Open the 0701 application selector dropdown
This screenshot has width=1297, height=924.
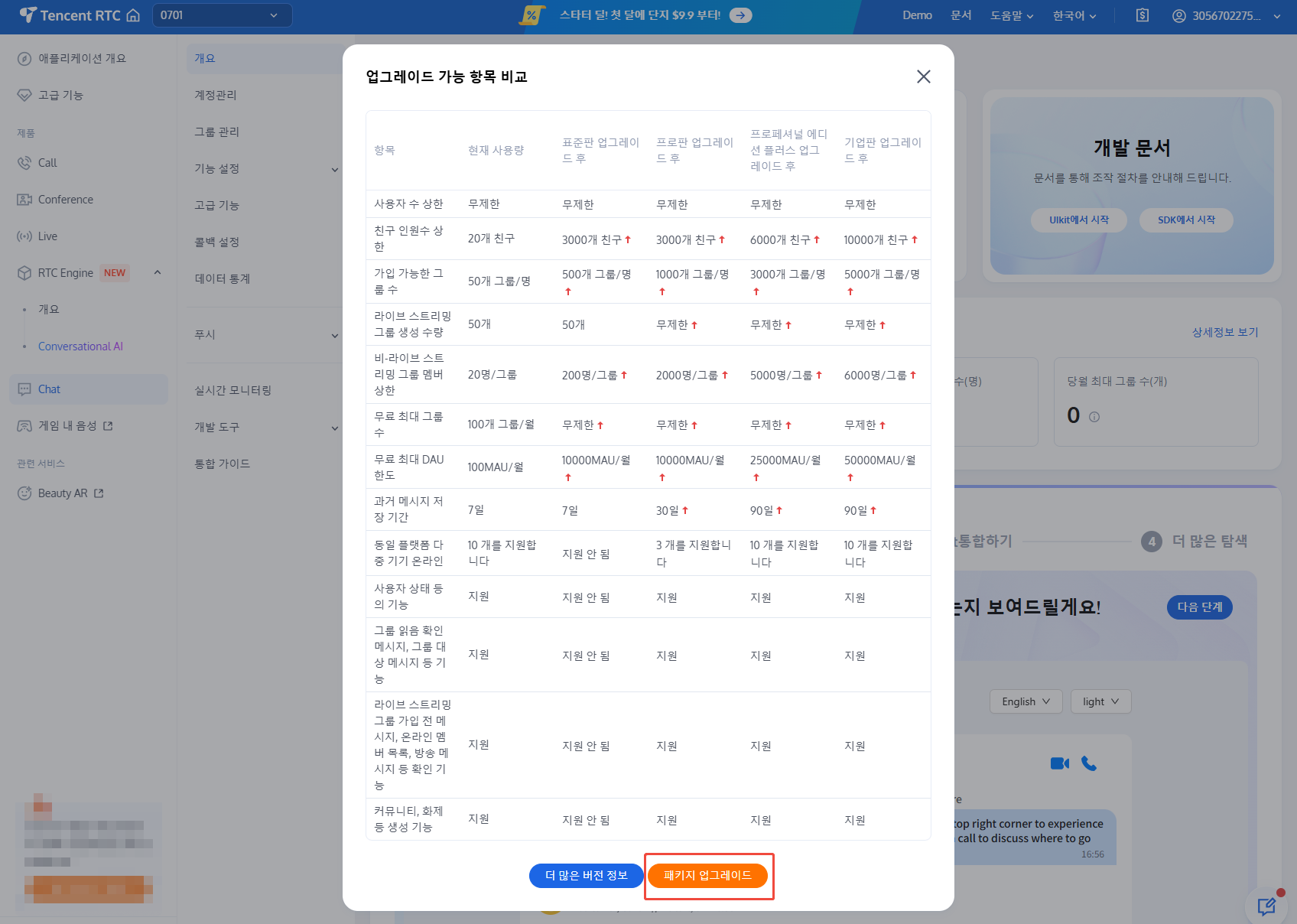pyautogui.click(x=223, y=15)
